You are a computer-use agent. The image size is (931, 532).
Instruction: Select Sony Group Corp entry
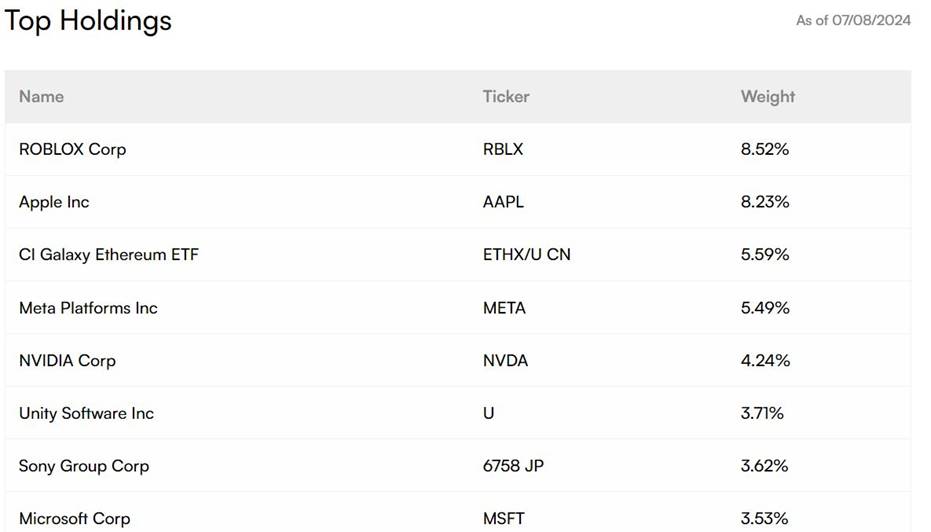[84, 466]
